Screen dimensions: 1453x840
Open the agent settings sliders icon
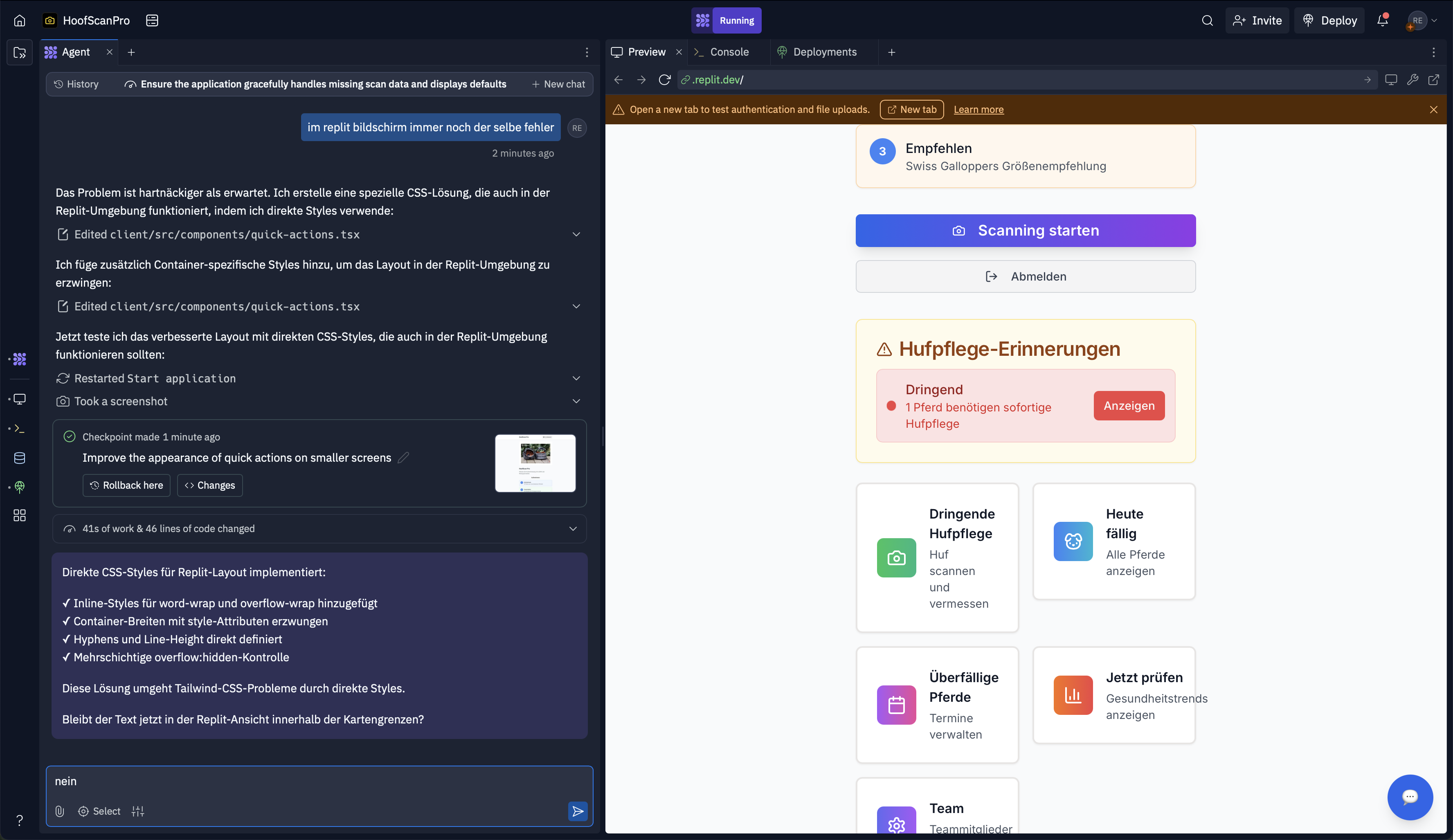coord(137,811)
